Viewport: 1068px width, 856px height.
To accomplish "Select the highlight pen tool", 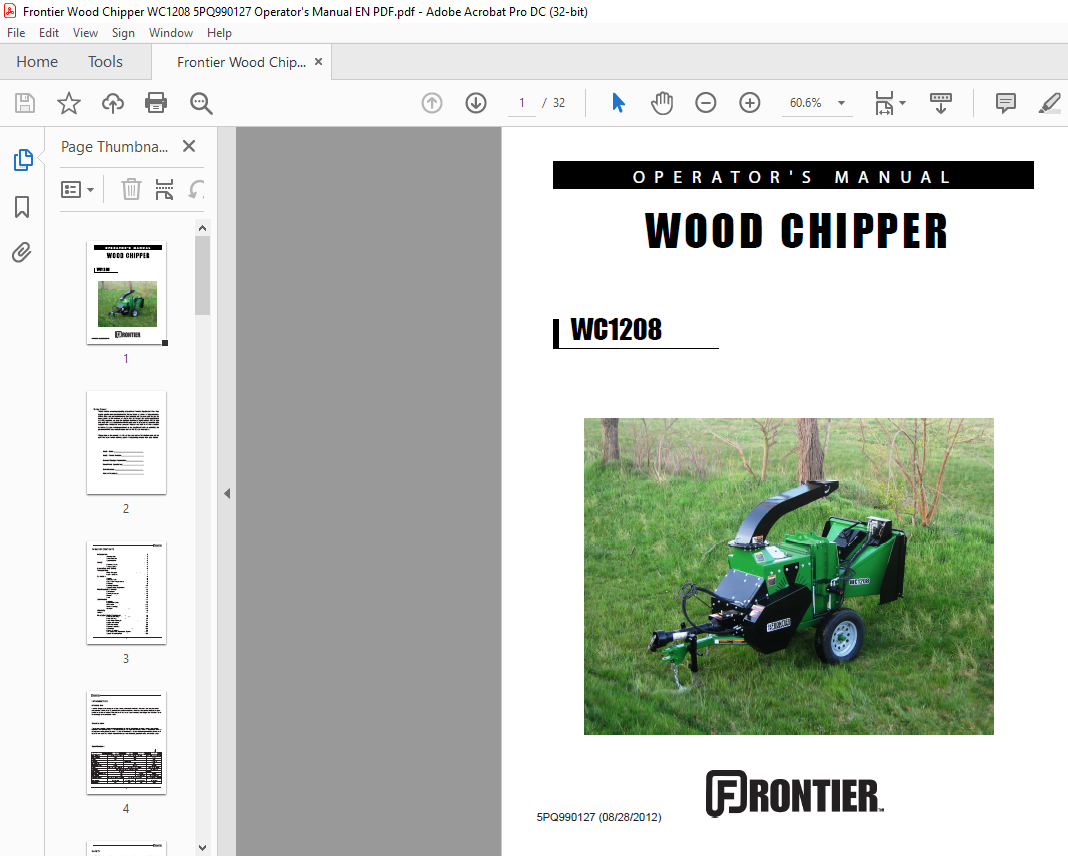I will 1050,103.
